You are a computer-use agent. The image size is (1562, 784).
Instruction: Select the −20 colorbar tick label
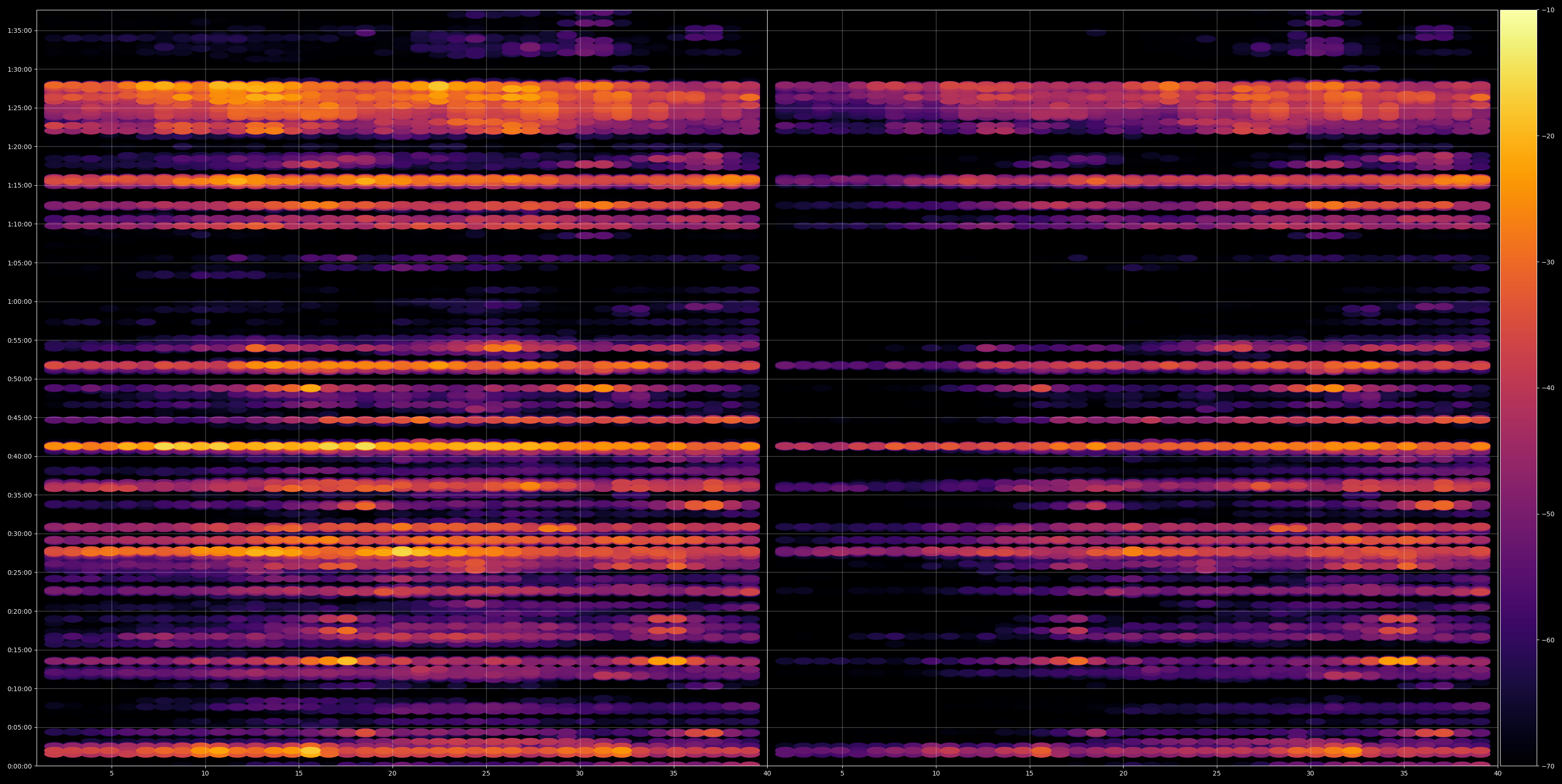pos(1548,136)
